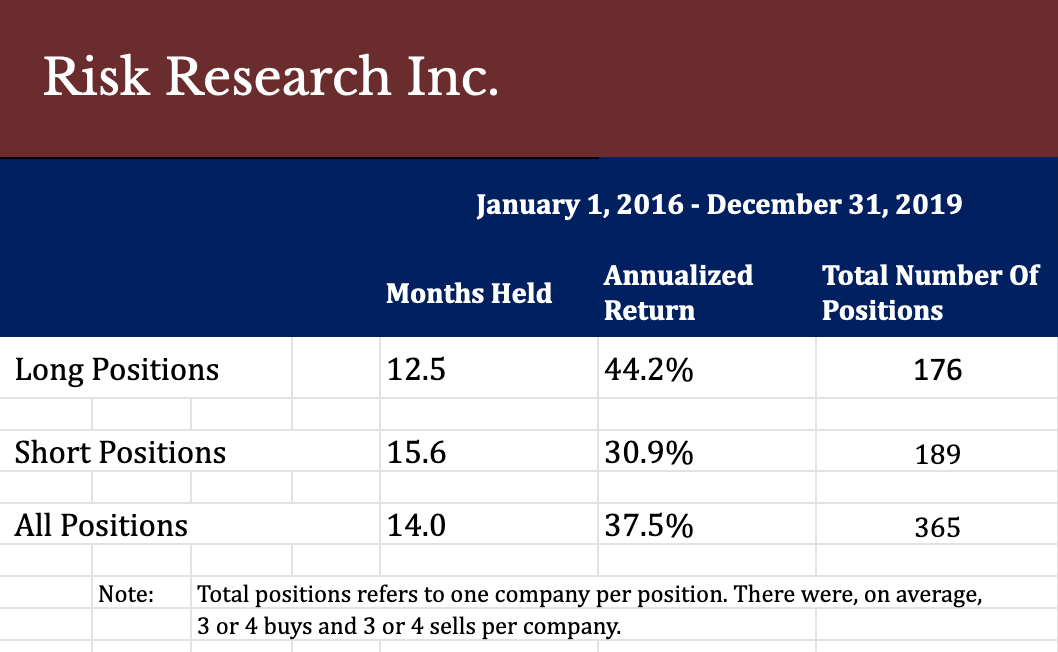Select the cell containing 176

[937, 370]
